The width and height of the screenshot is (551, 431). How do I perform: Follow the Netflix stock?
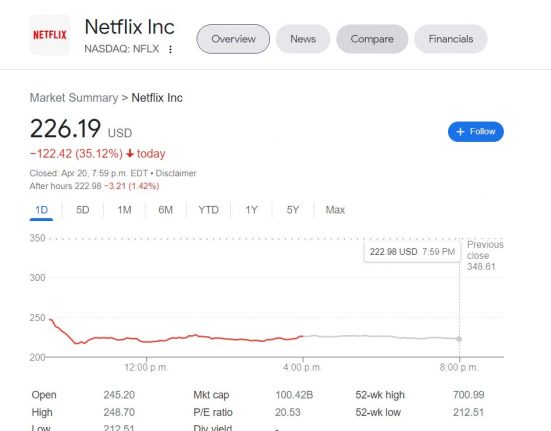coord(476,132)
